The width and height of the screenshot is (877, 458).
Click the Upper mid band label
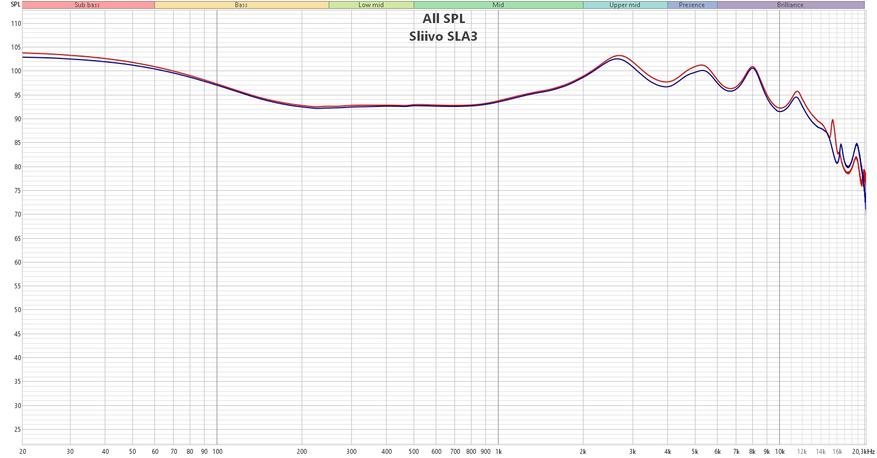click(625, 4)
